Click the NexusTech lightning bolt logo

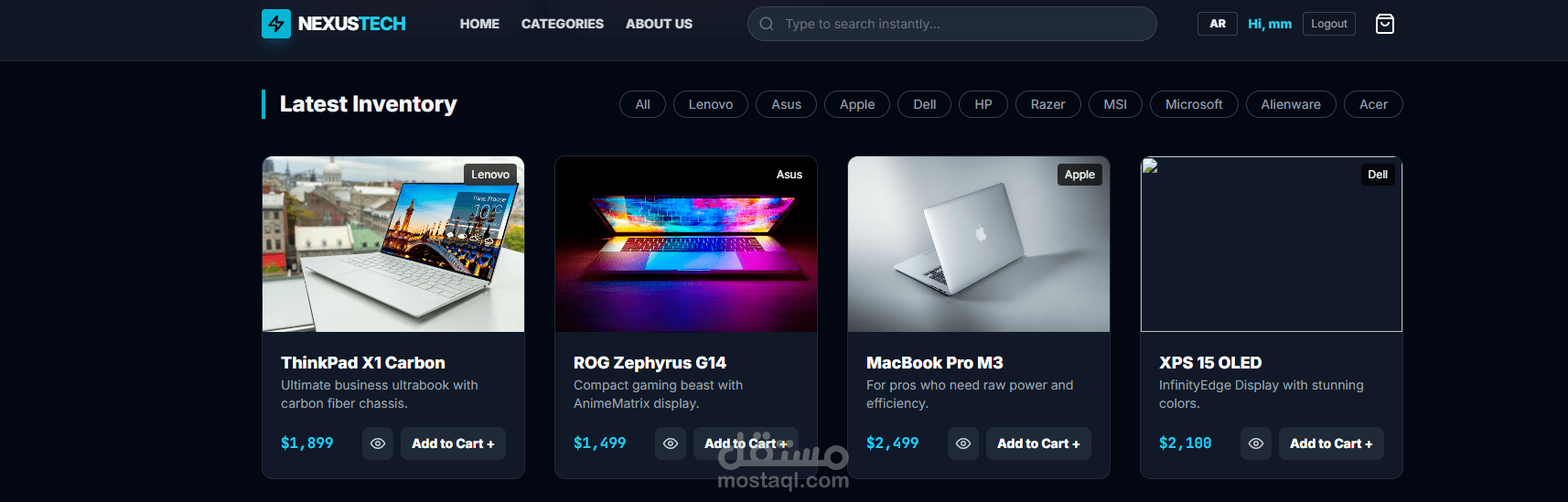[x=276, y=24]
